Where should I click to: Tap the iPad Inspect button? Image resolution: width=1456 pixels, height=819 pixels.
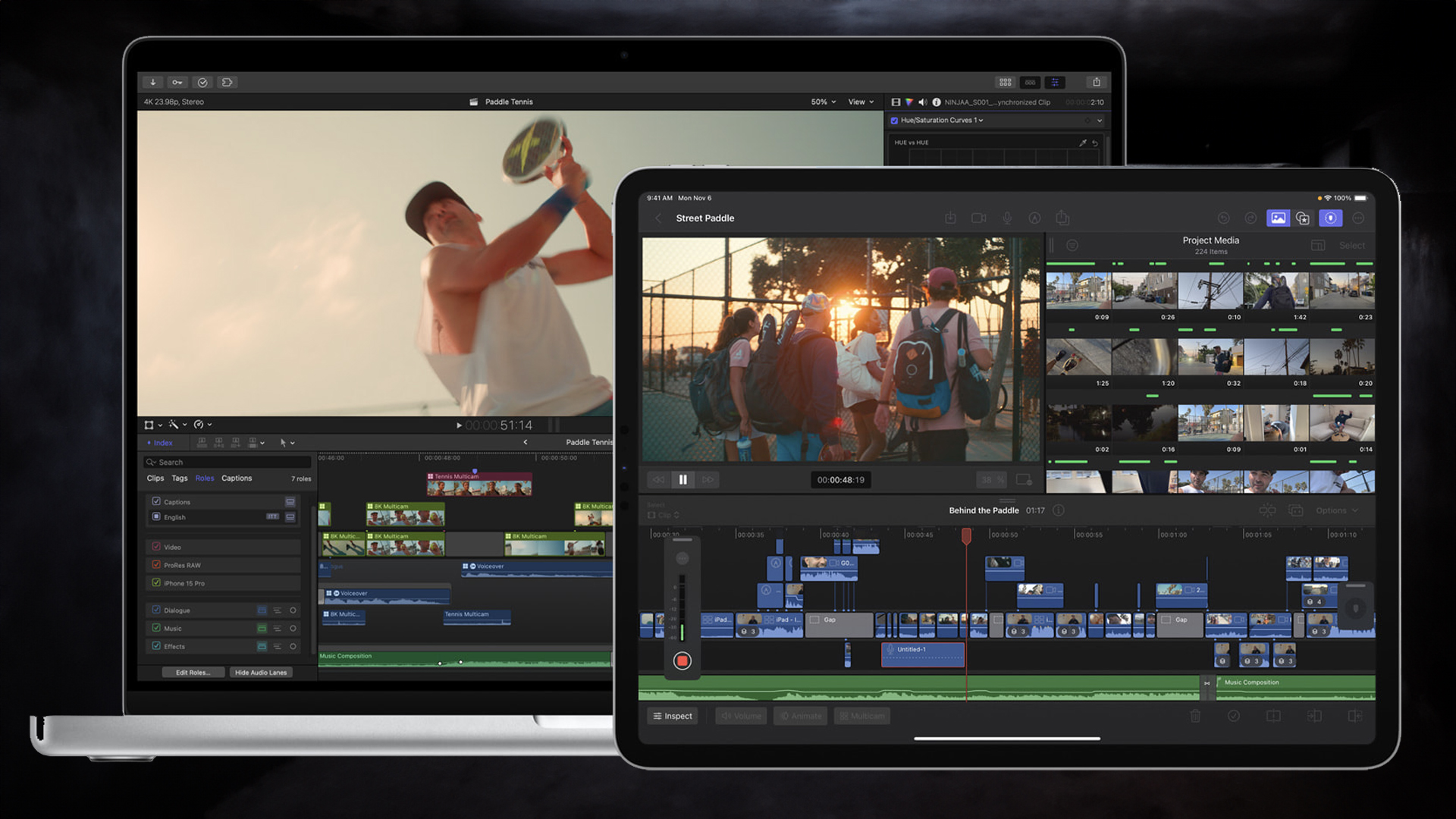(673, 716)
